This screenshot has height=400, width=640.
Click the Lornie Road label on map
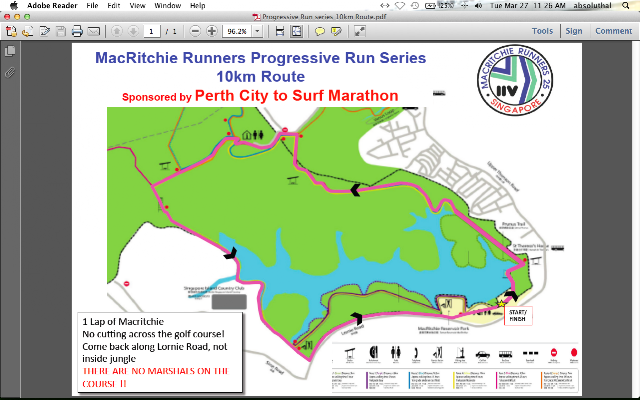352,329
